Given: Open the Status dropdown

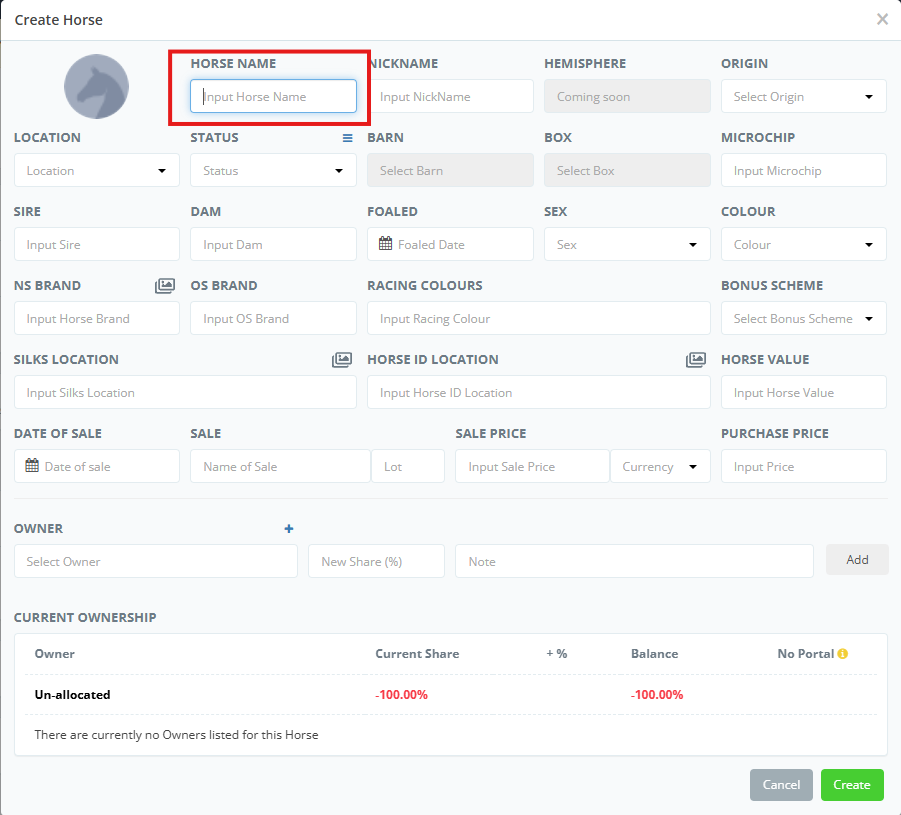Looking at the screenshot, I should click(273, 171).
